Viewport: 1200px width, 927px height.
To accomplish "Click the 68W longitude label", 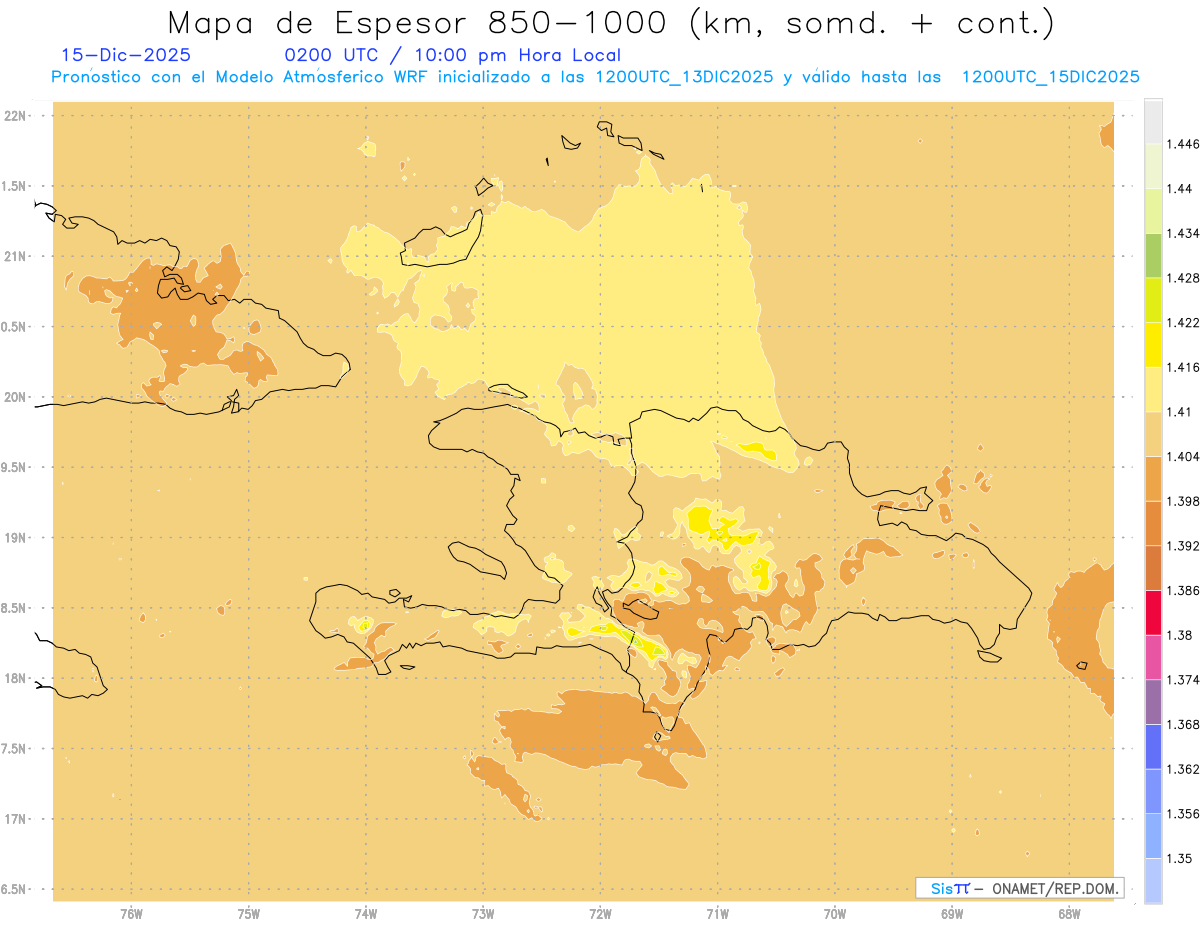I will (x=1069, y=913).
